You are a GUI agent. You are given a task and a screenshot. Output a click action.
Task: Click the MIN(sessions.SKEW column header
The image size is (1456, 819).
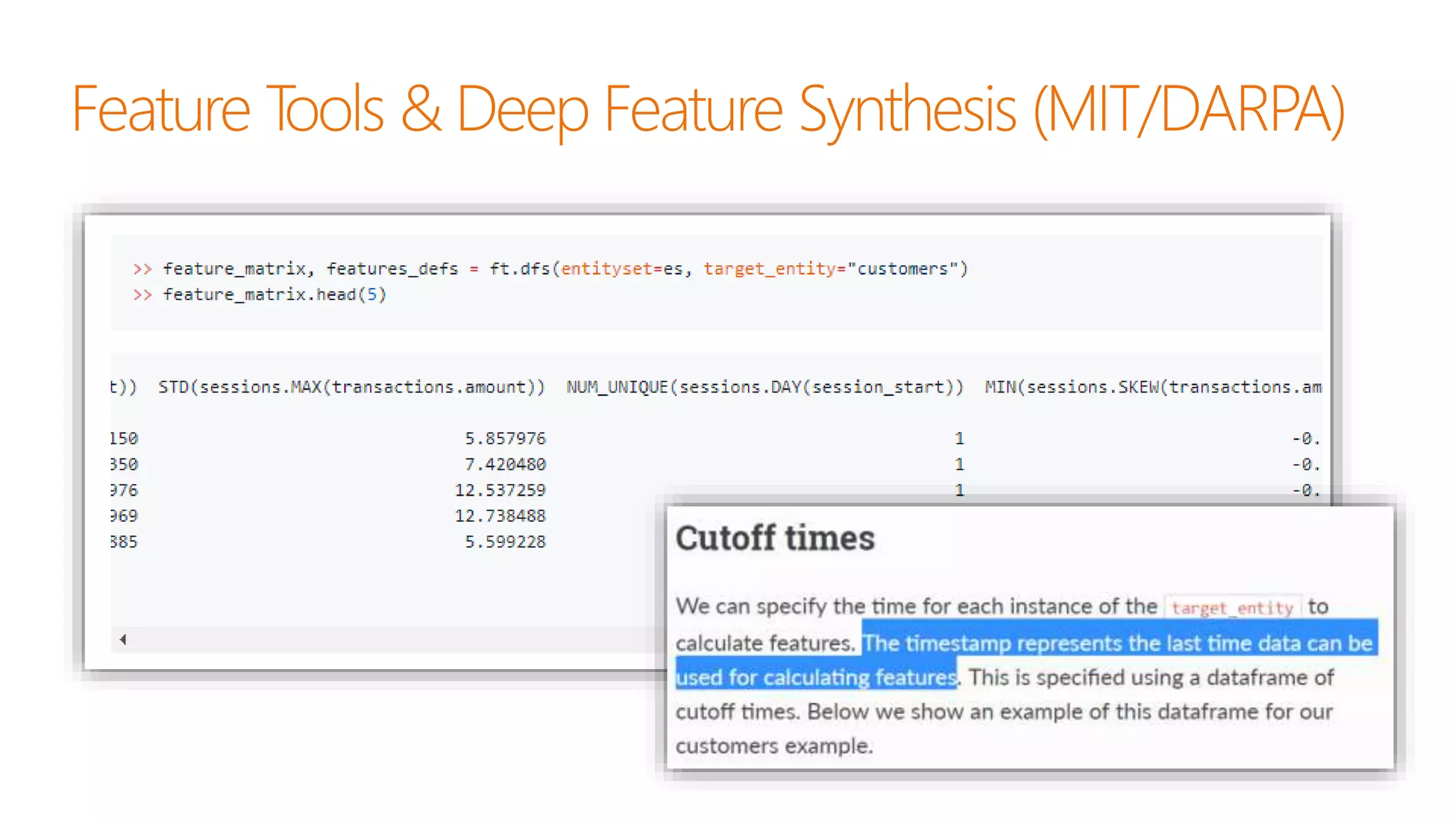pyautogui.click(x=1152, y=387)
